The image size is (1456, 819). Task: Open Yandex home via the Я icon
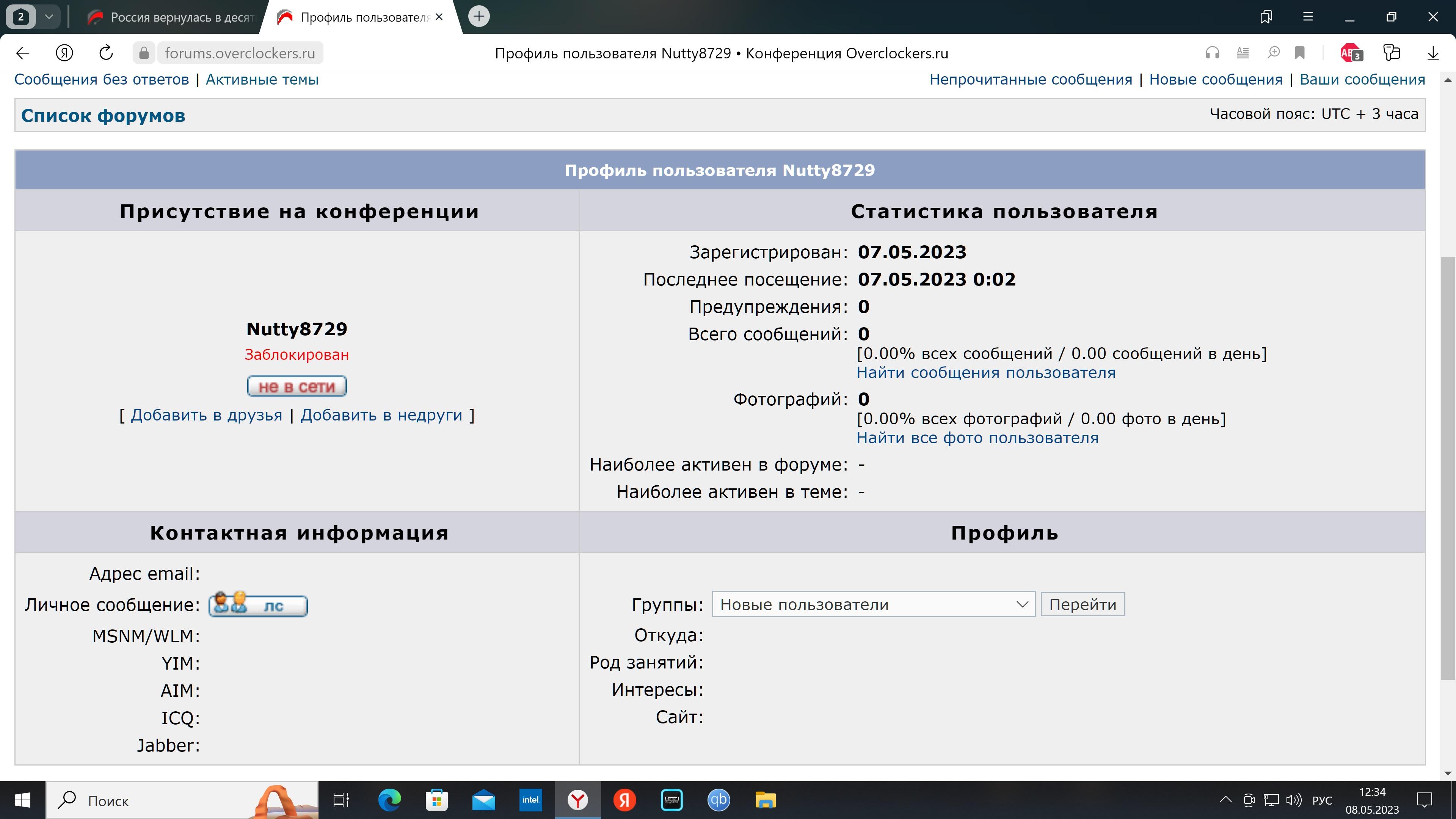pyautogui.click(x=64, y=53)
